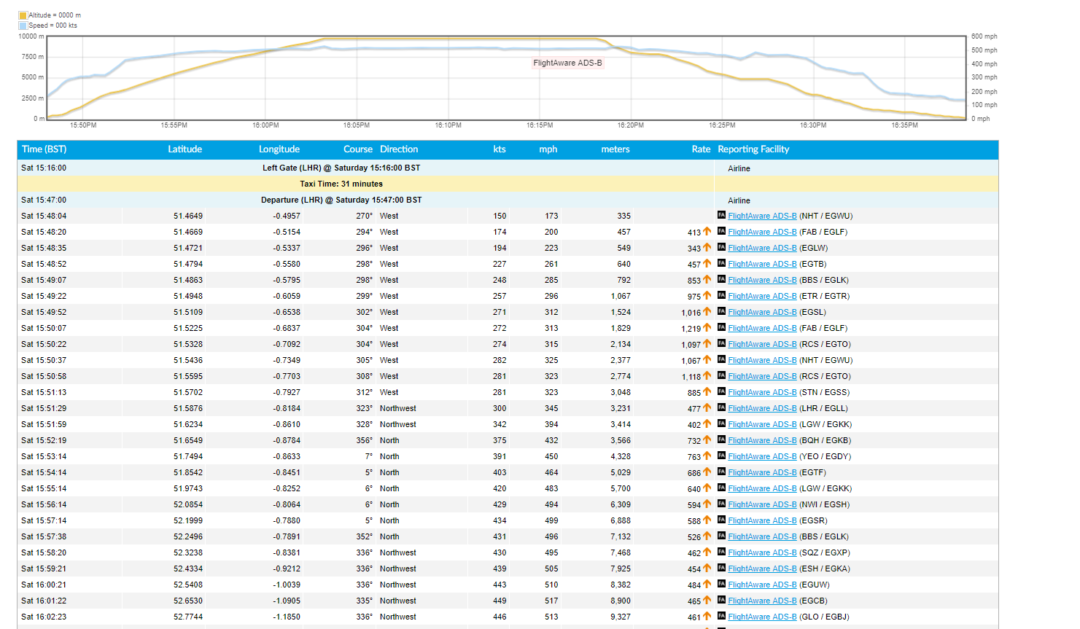
Task: Click the Reporting Facility column header
Action: [x=753, y=149]
